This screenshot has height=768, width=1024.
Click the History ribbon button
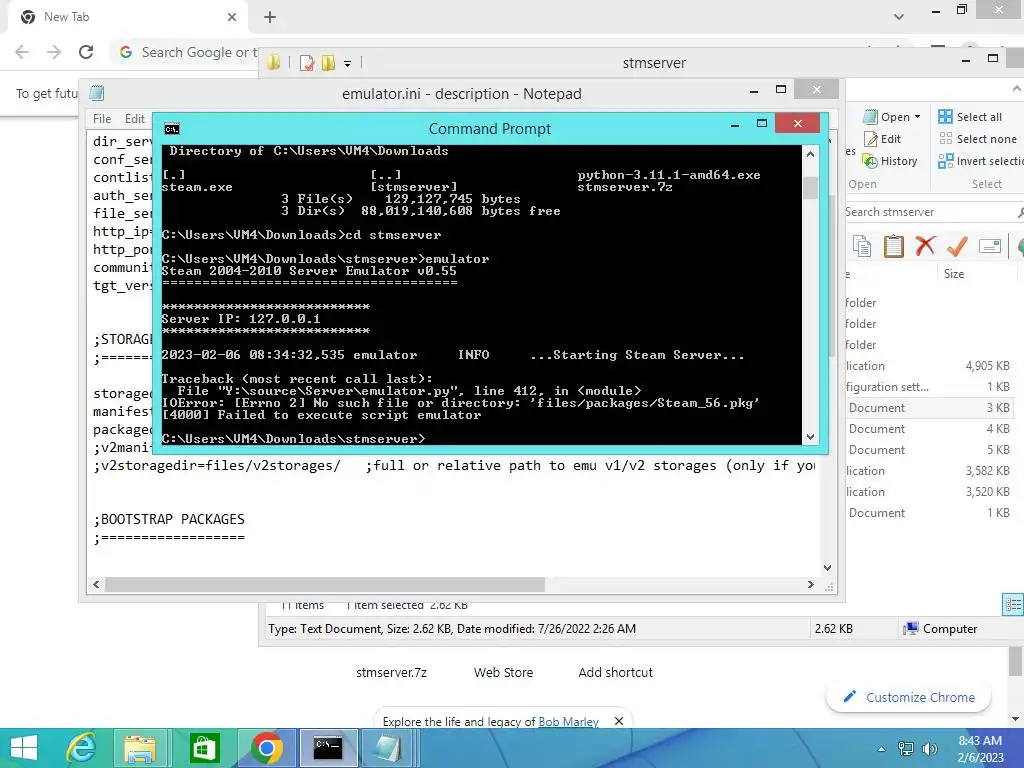[x=889, y=161]
